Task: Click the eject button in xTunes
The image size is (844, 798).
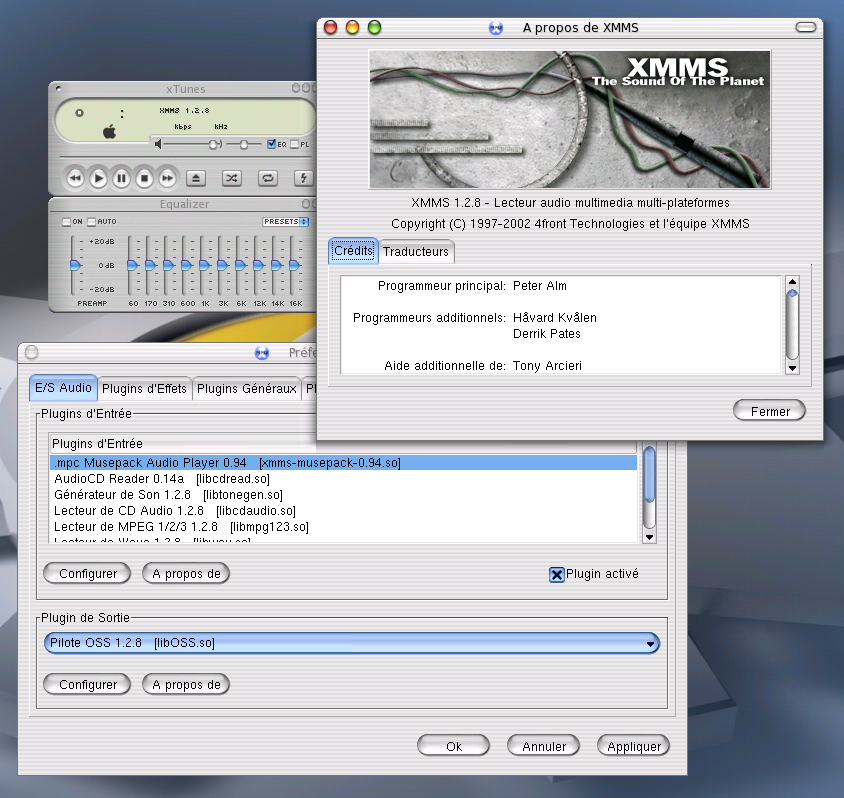Action: tap(196, 178)
